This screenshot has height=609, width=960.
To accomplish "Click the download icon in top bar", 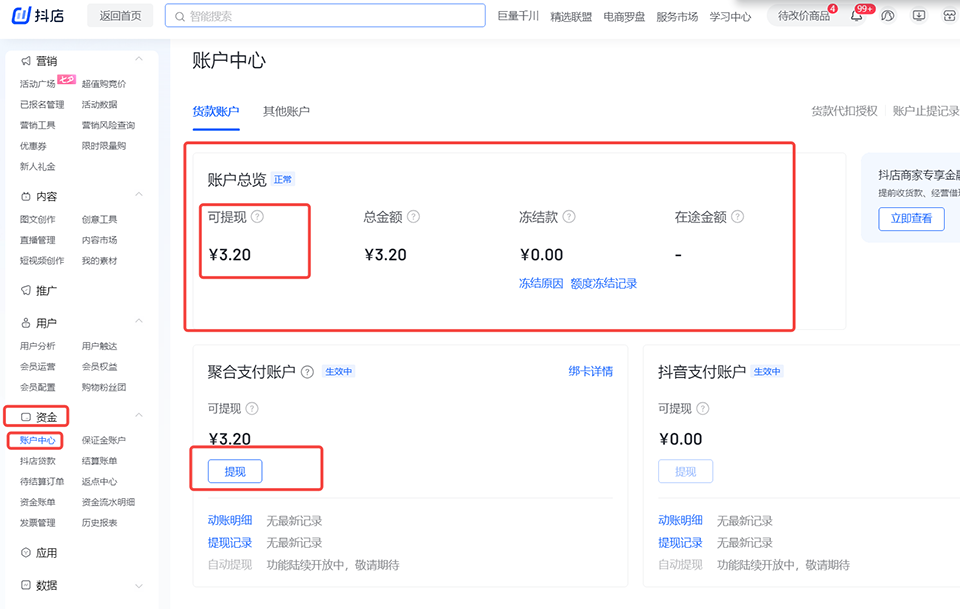I will tap(919, 16).
